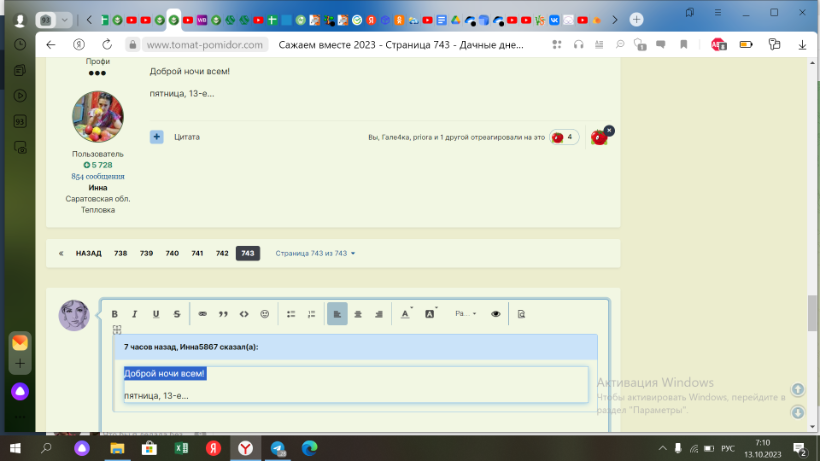820x461 pixels.
Task: Expand the 'Страница 743 из 743' page selector
Action: click(x=315, y=253)
